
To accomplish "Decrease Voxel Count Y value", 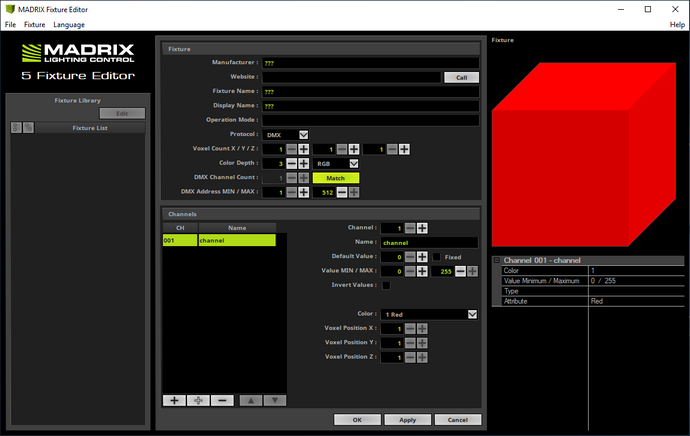I will pos(342,149).
